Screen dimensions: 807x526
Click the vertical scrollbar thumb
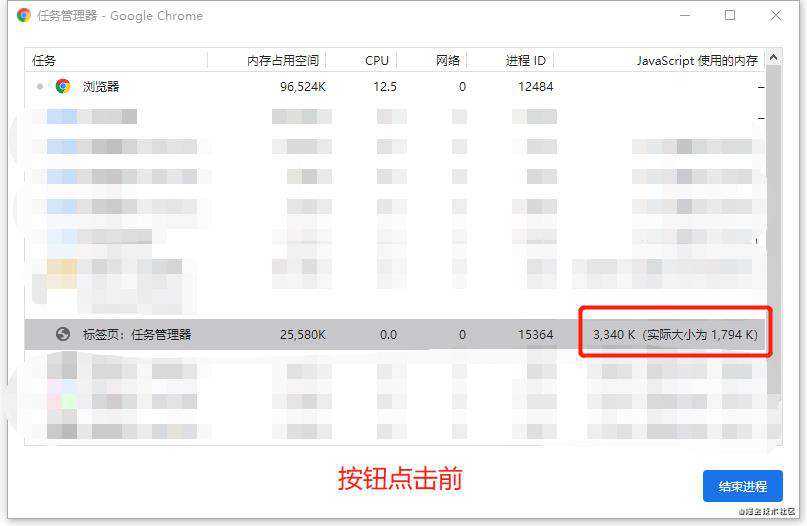[774, 230]
